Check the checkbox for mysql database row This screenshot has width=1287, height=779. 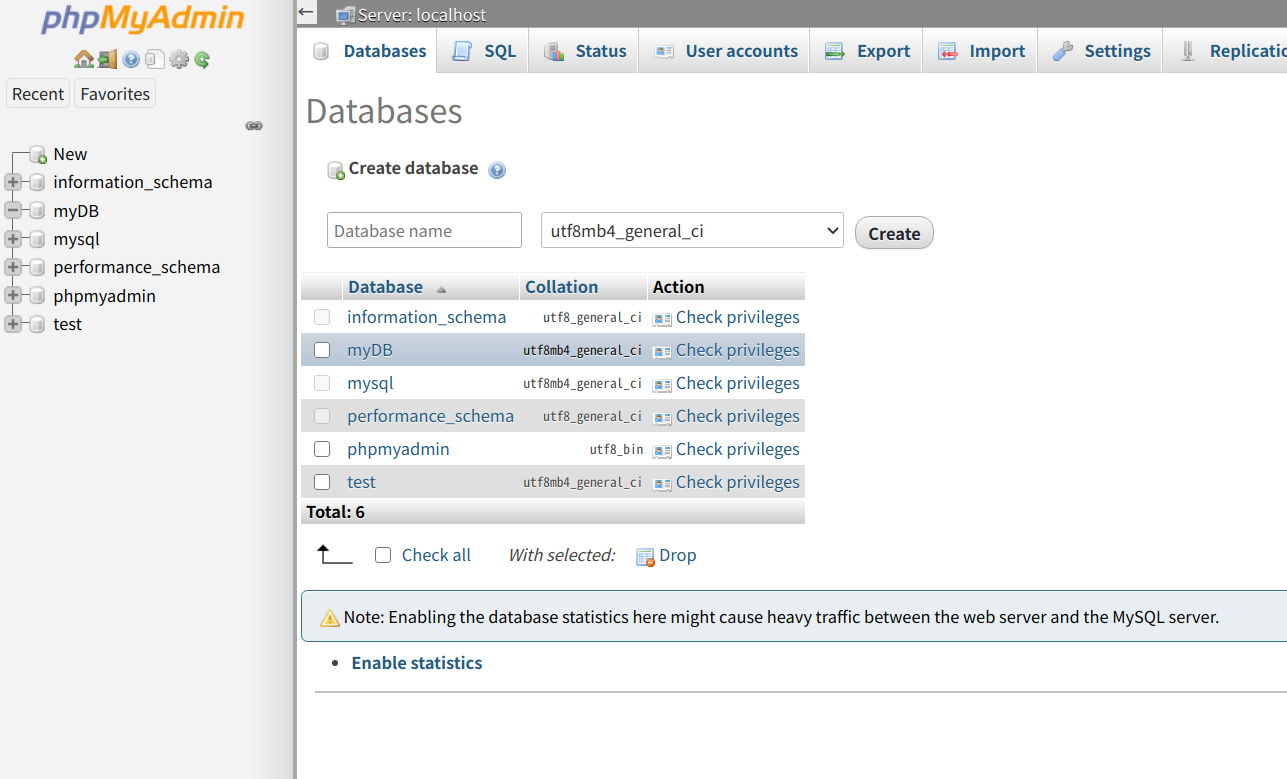coord(321,382)
